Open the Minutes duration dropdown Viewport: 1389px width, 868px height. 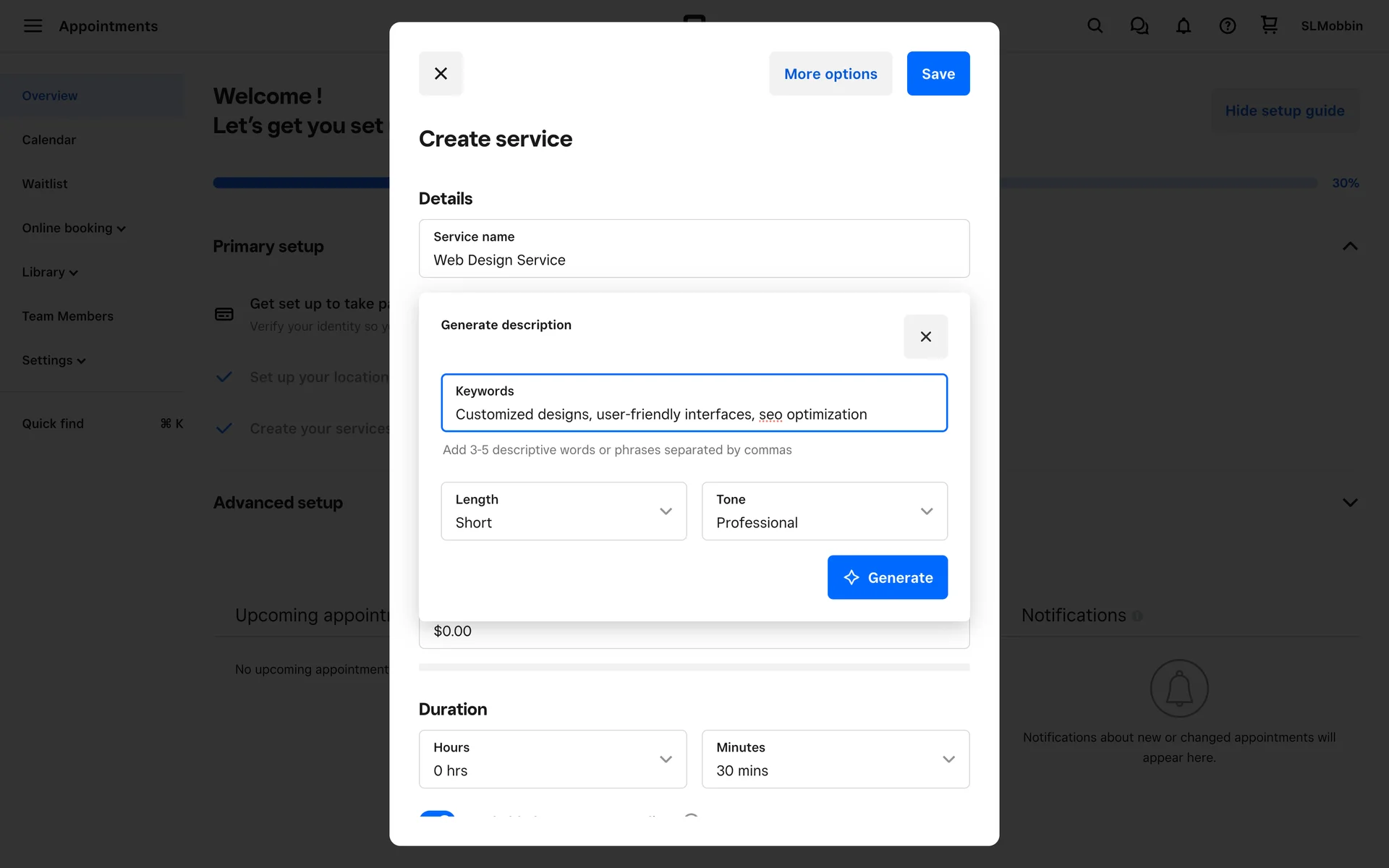point(835,759)
